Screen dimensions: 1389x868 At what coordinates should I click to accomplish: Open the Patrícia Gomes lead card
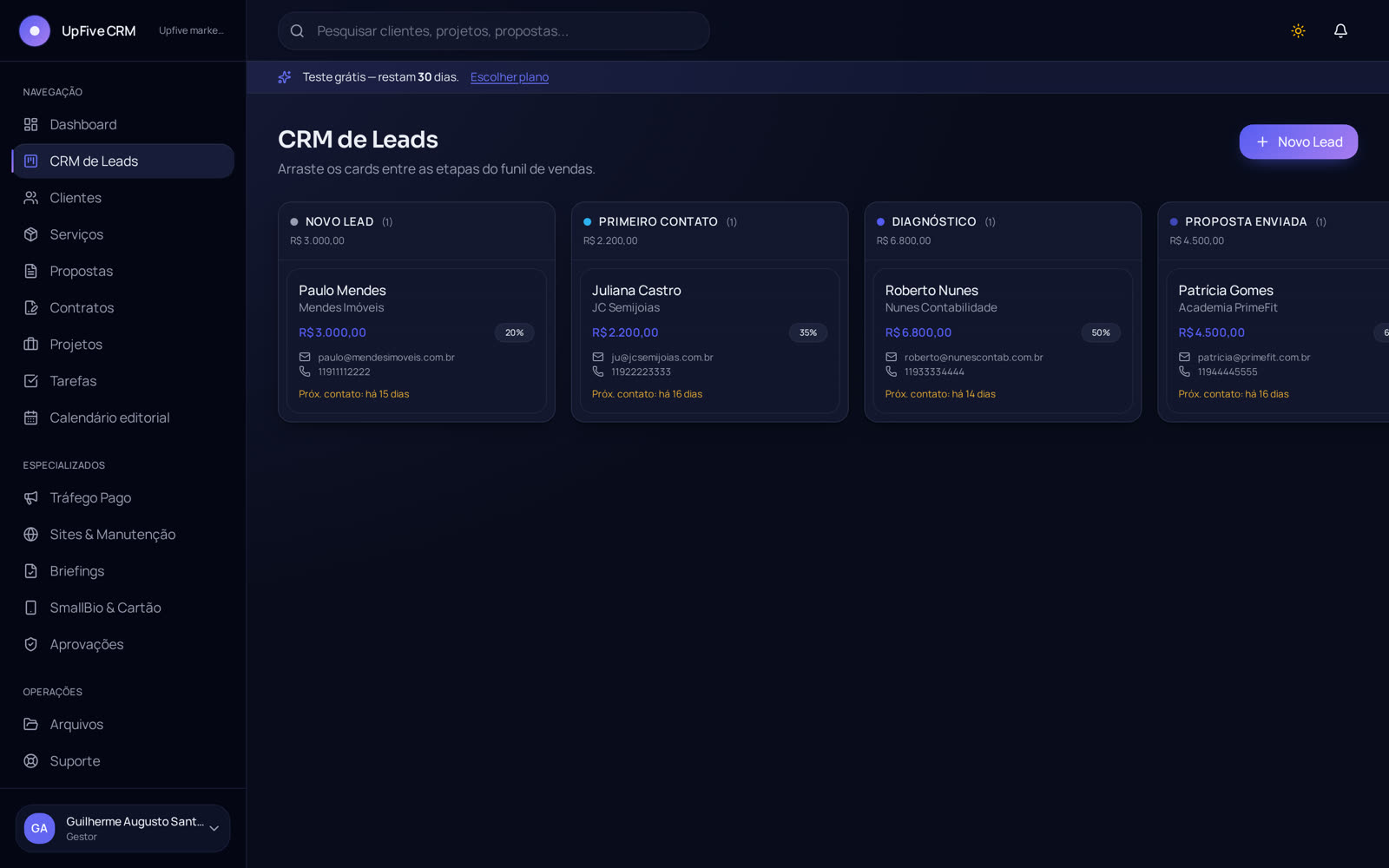(x=1278, y=340)
